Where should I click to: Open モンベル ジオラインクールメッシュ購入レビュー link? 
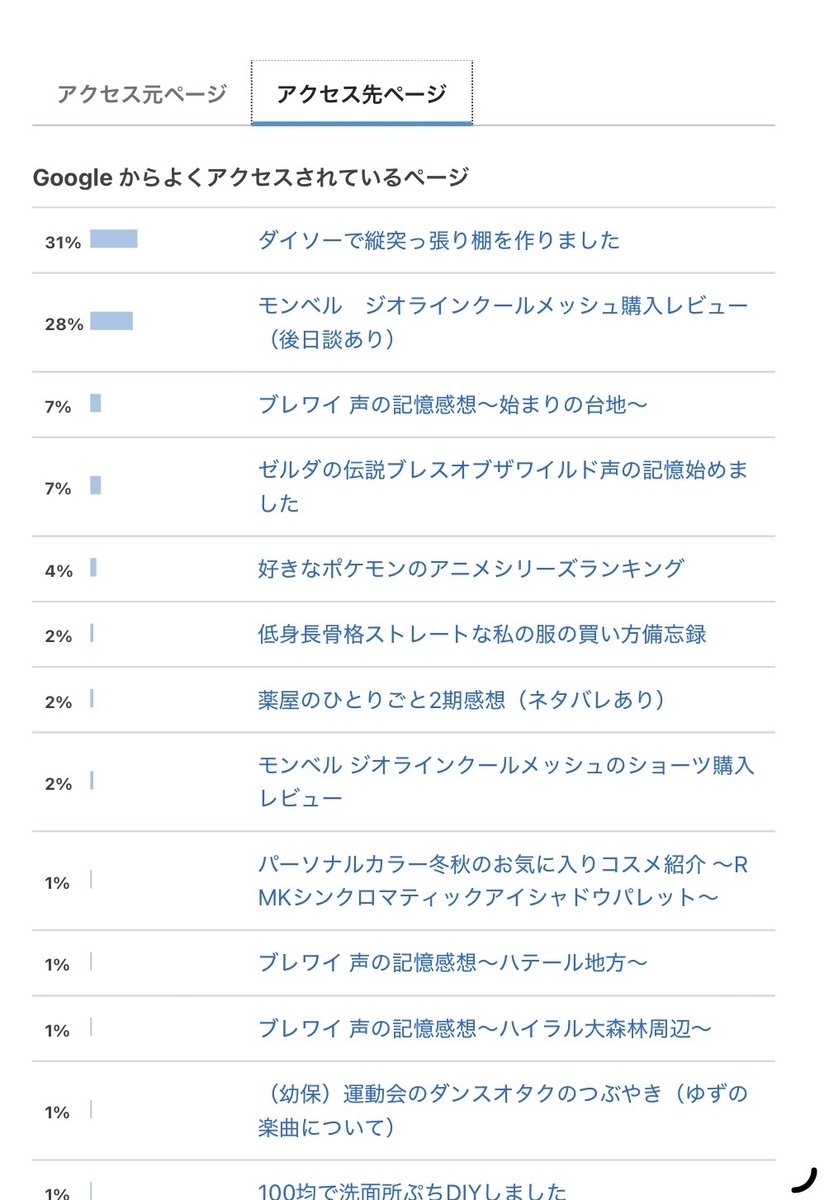(x=503, y=322)
